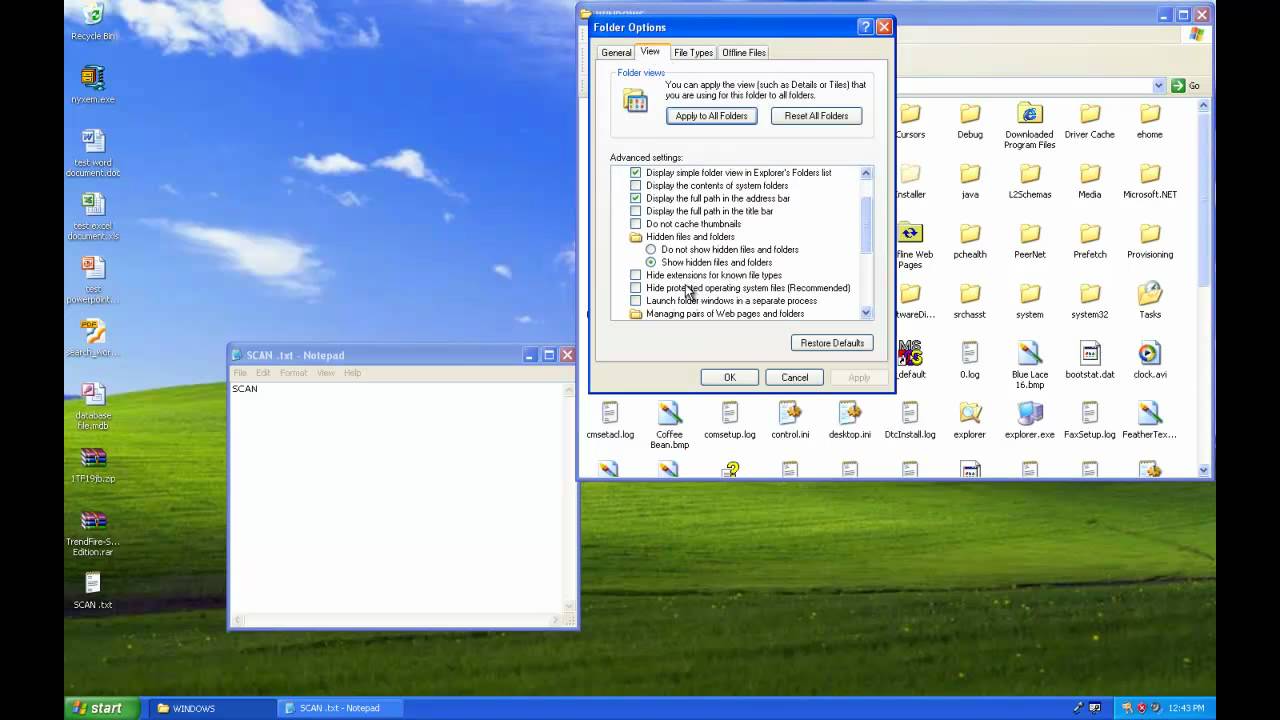Switch to the General tab
The image size is (1280, 720).
pyautogui.click(x=616, y=52)
